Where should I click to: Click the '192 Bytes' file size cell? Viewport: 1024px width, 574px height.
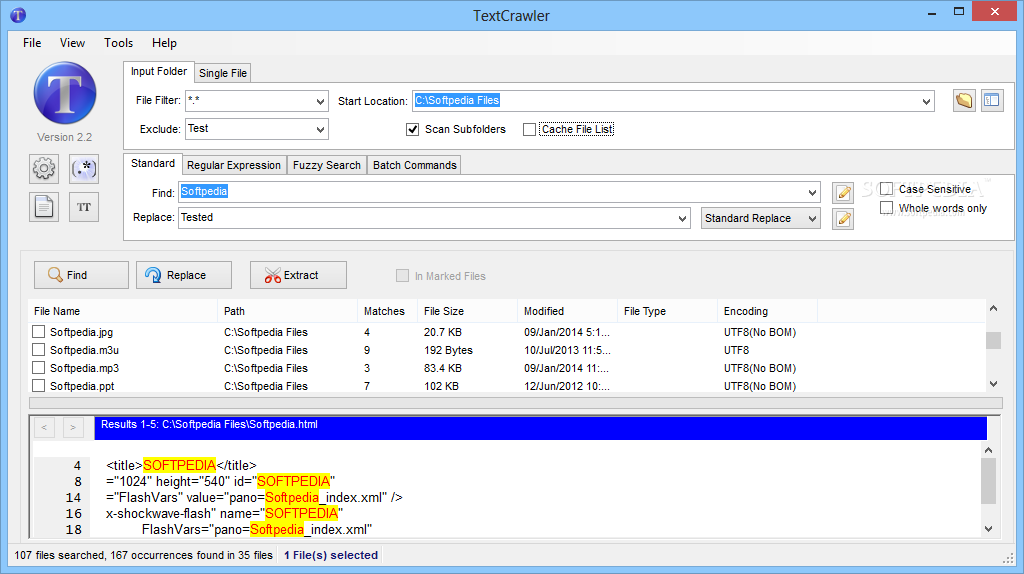[x=448, y=350]
